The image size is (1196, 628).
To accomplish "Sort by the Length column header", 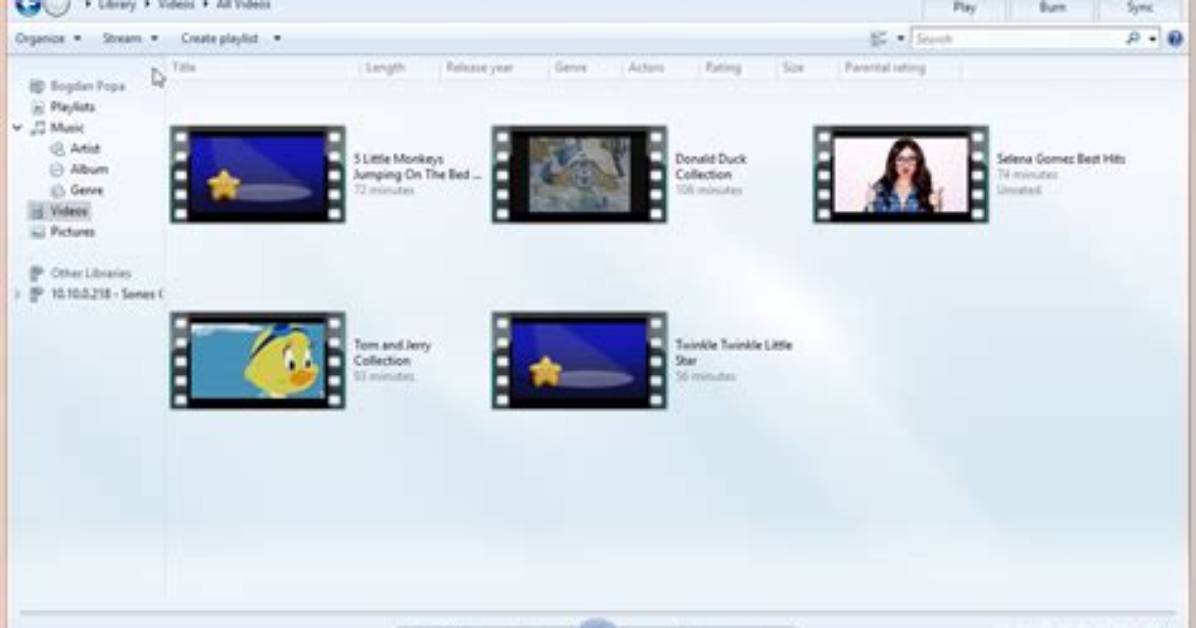I will tap(384, 67).
